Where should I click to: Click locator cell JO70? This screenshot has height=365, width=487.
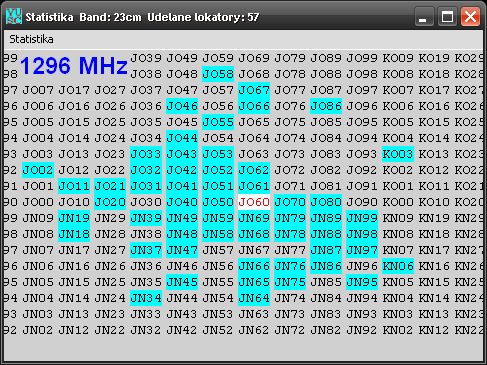pyautogui.click(x=290, y=202)
